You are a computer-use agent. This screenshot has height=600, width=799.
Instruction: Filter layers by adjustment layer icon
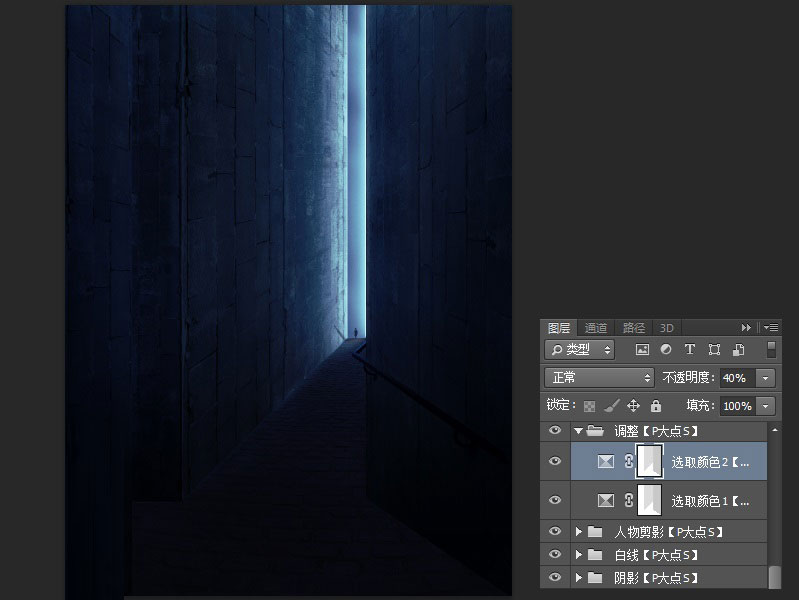[665, 350]
